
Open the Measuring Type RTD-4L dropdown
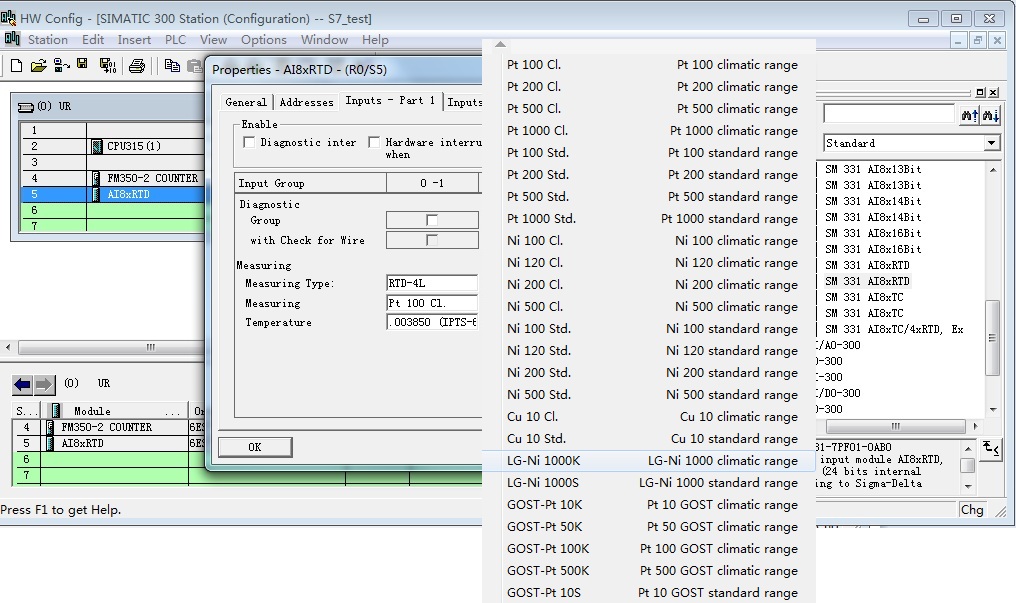coord(432,283)
